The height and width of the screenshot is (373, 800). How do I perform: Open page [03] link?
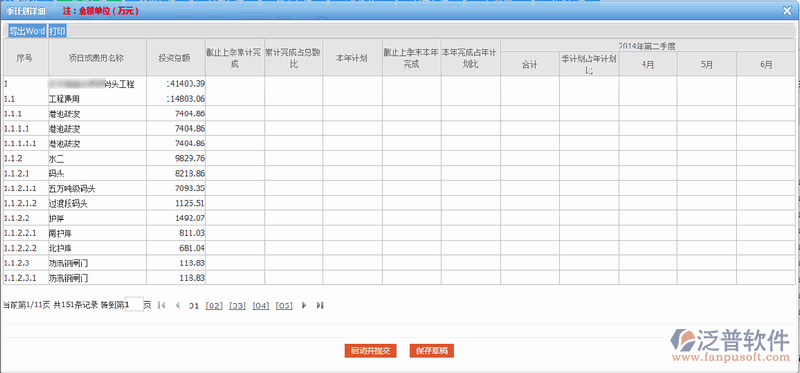237,306
